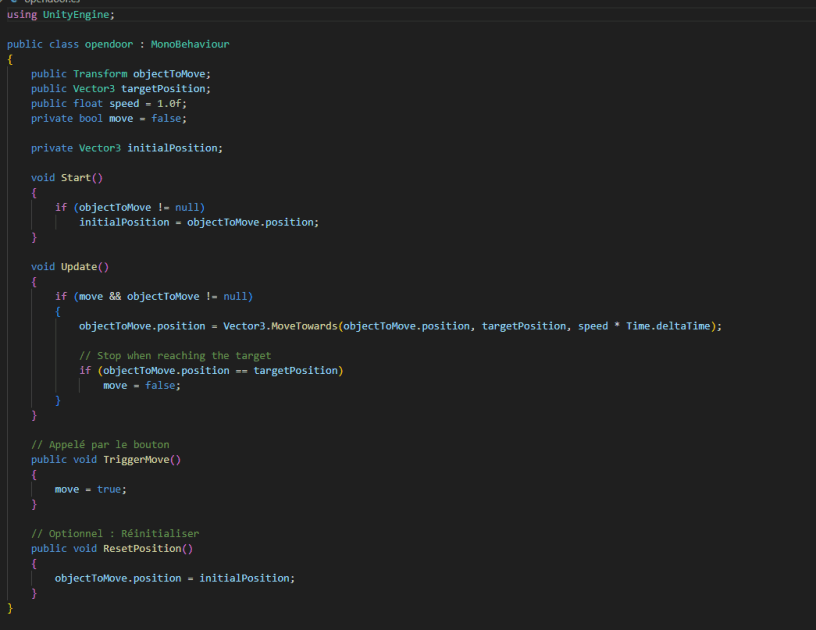Screen dimensions: 816x630
Task: Click the TriggerMove method name
Action: [138, 459]
